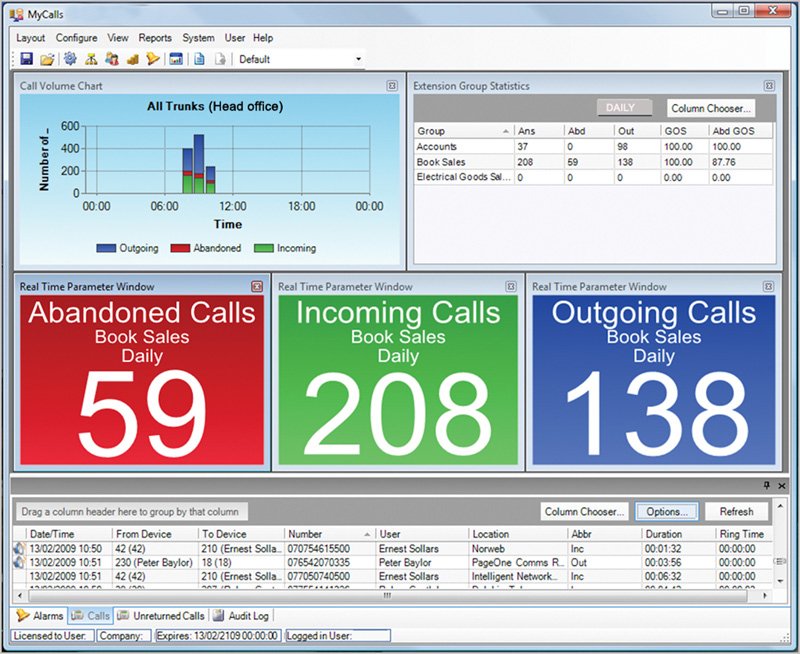Image resolution: width=800 pixels, height=654 pixels.
Task: Select the Accounts group row
Action: pos(593,147)
